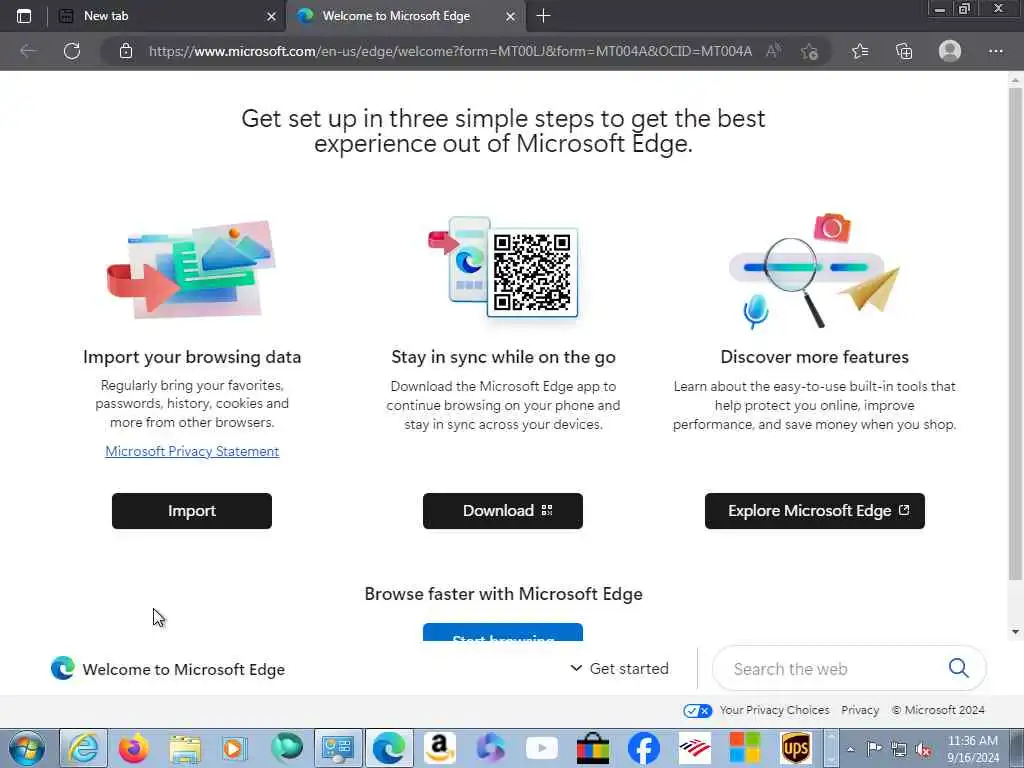Expand the Get started dropdown
Image resolution: width=1024 pixels, height=768 pixels.
[x=620, y=669]
